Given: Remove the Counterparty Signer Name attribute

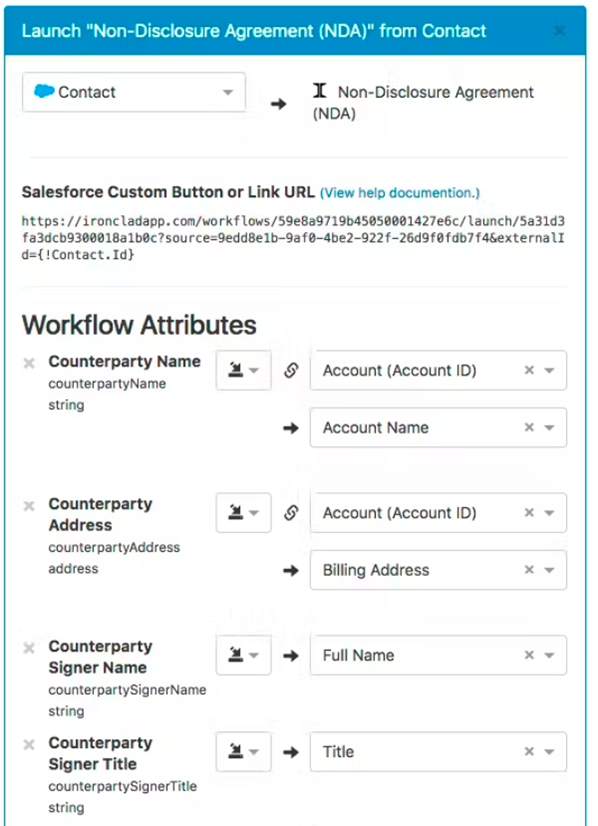Looking at the screenshot, I should pyautogui.click(x=29, y=648).
